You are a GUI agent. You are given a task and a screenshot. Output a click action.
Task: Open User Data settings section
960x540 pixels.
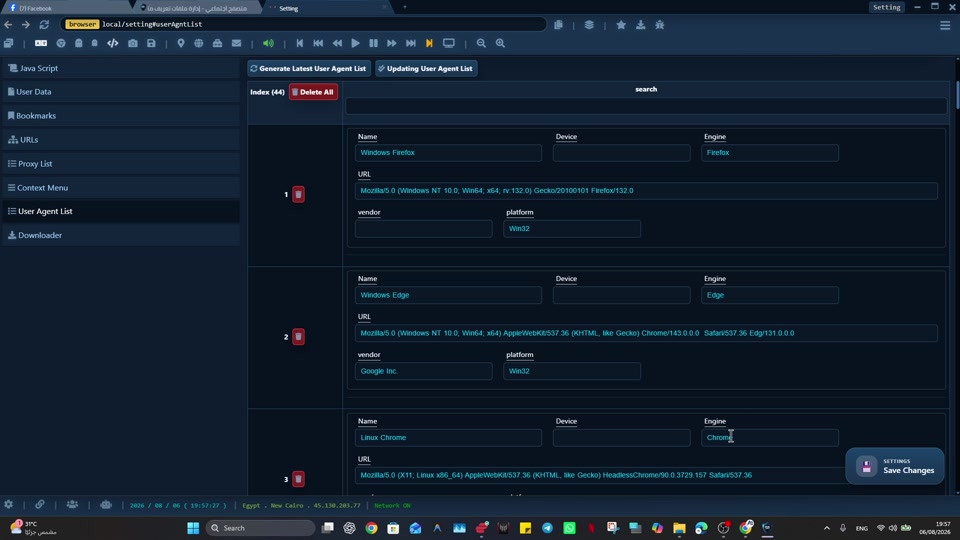[x=121, y=92]
